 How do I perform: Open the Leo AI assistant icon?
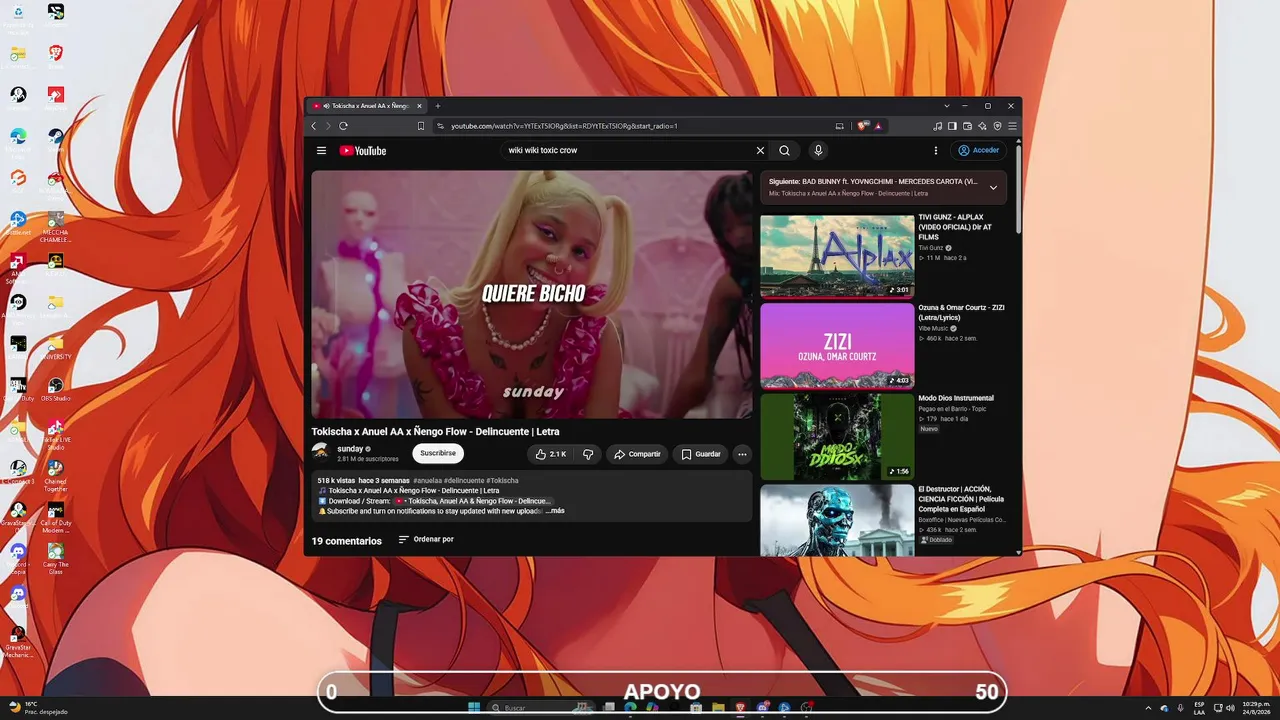click(982, 126)
